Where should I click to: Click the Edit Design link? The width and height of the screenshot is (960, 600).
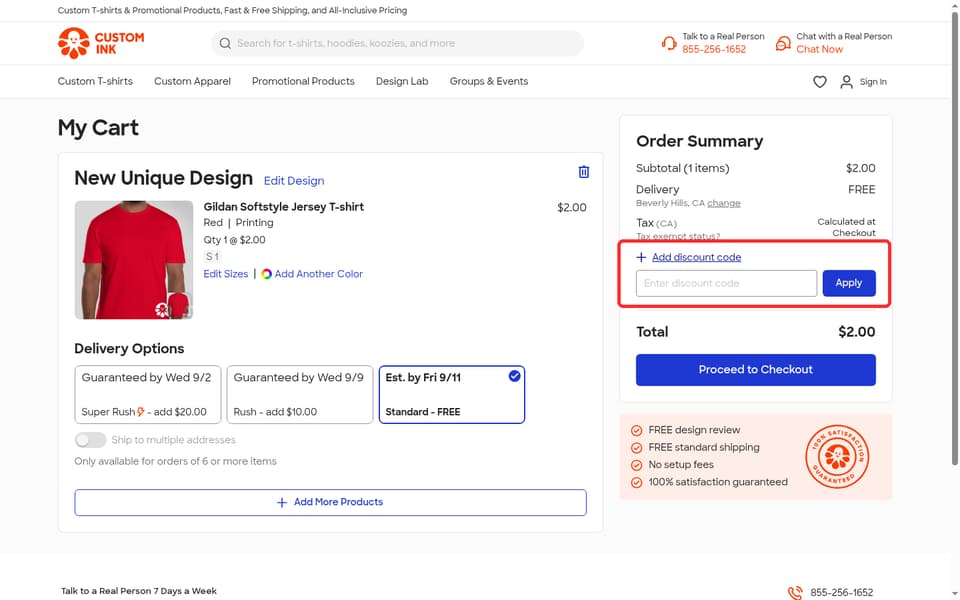pos(294,181)
